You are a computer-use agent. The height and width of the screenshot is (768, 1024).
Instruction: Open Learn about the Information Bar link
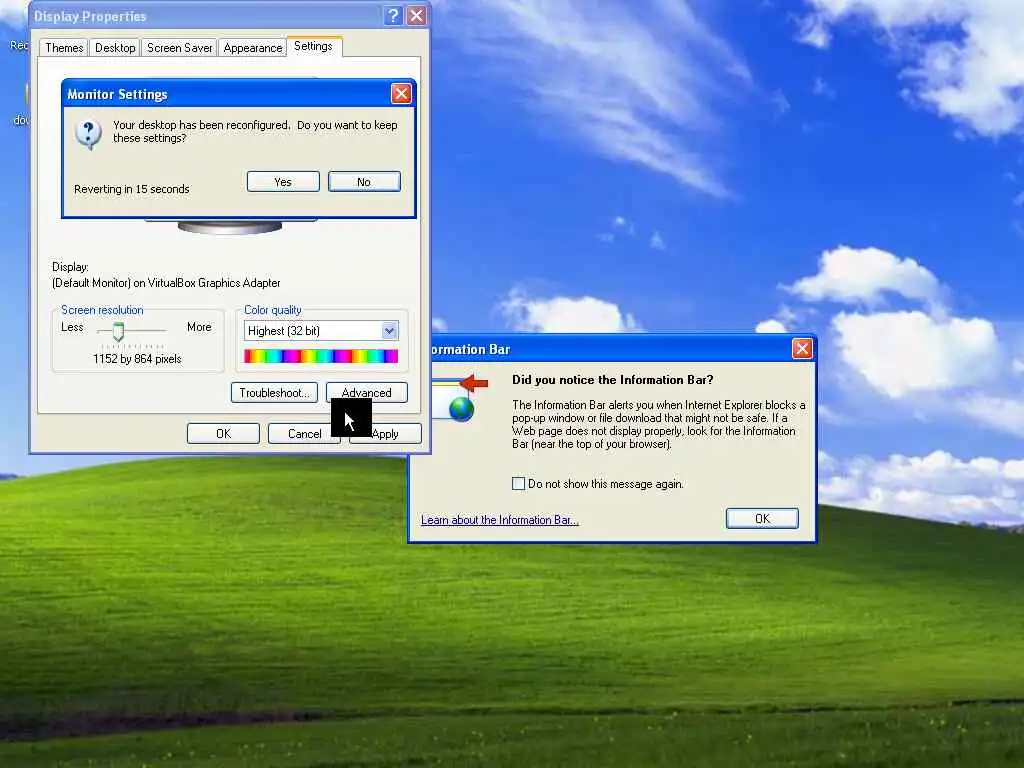(500, 520)
